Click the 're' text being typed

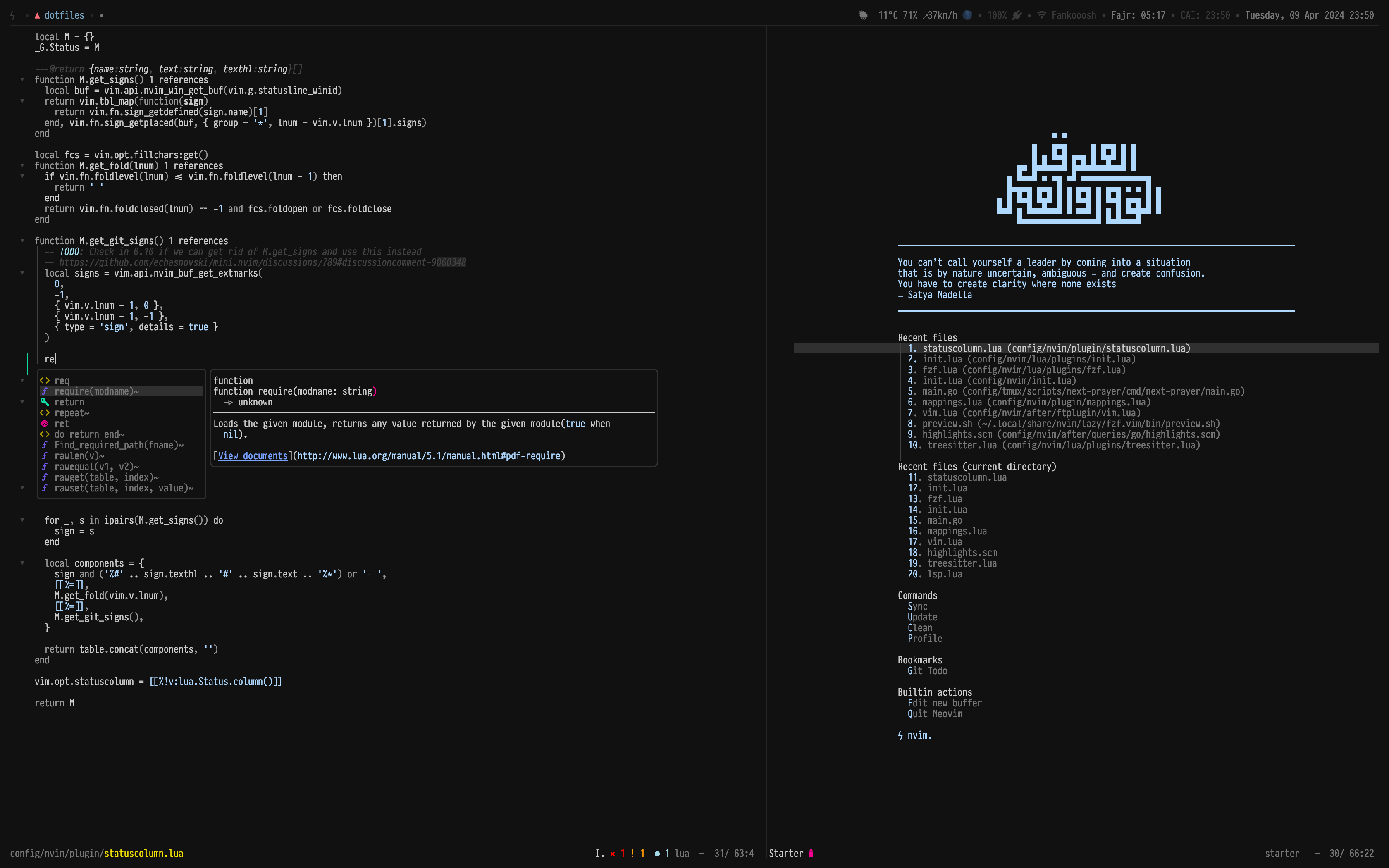tap(49, 359)
